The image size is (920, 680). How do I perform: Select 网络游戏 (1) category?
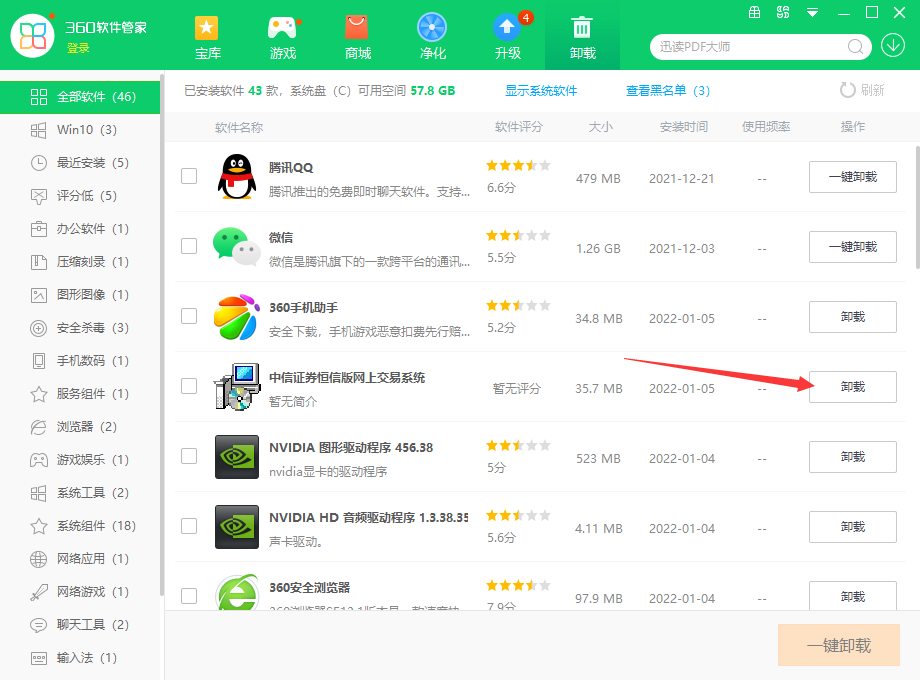(80, 591)
